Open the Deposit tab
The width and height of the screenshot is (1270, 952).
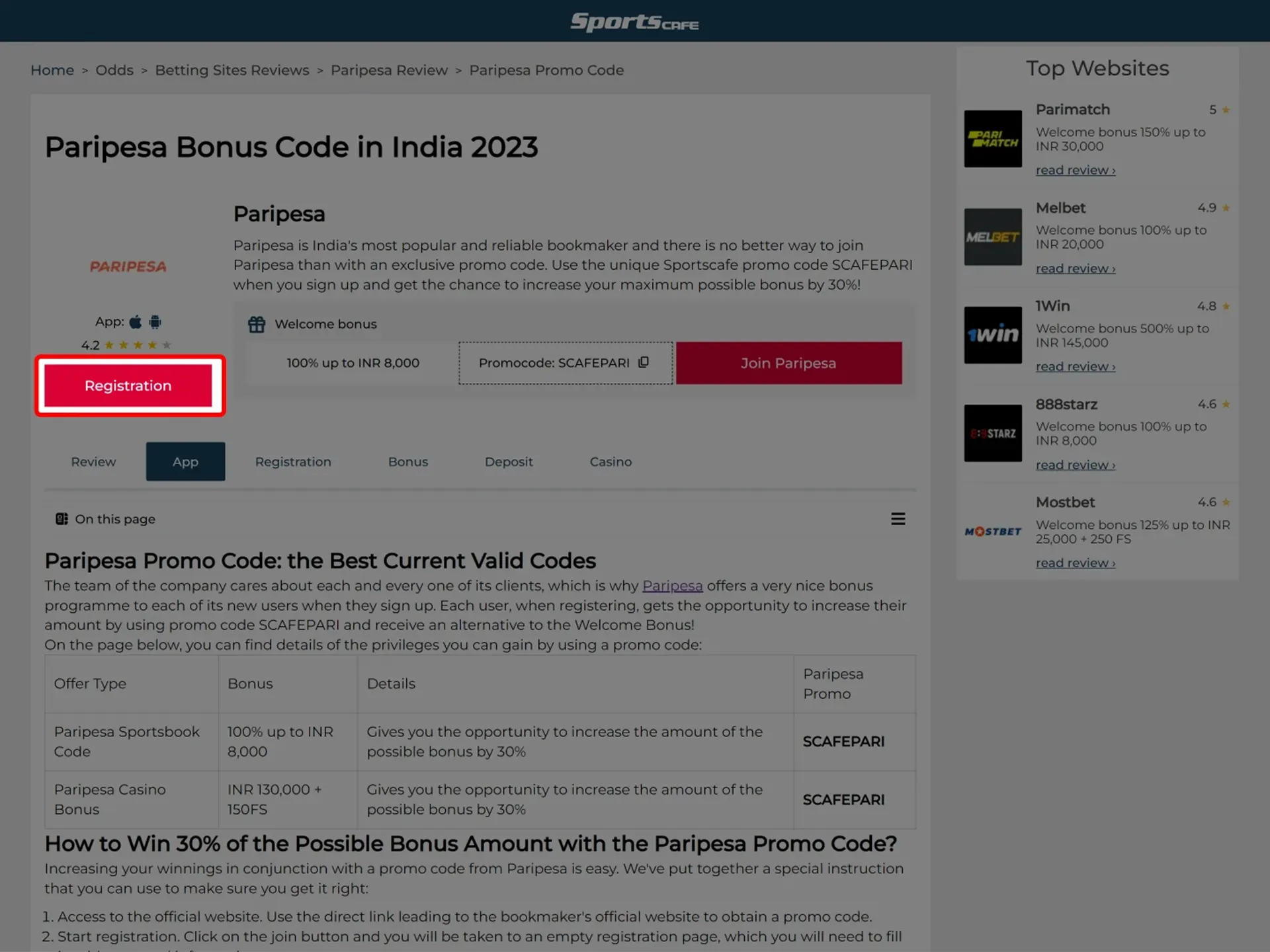click(509, 461)
